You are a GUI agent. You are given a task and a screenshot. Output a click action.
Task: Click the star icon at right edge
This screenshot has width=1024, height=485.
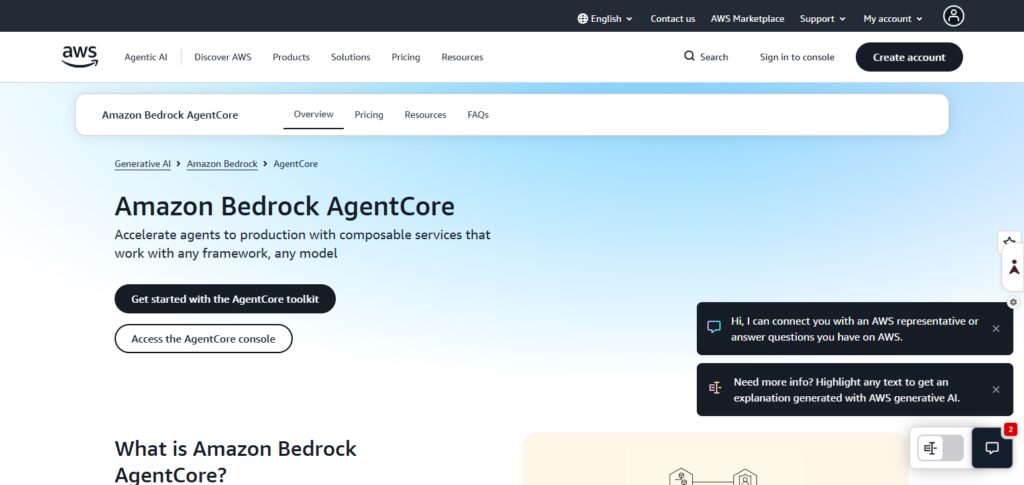pos(1010,242)
